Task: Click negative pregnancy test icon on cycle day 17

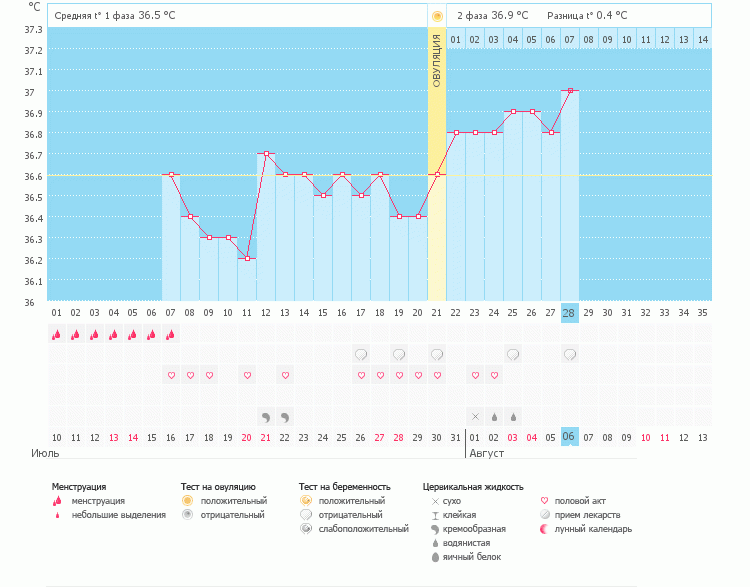Action: [x=361, y=354]
